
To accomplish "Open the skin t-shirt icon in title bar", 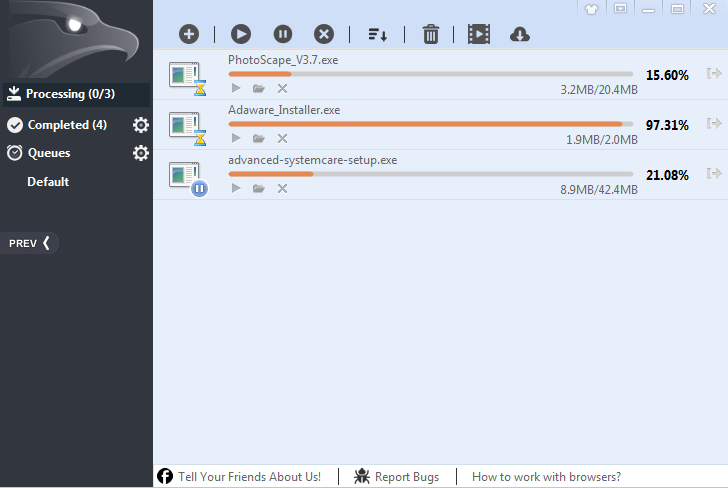I will tap(592, 9).
